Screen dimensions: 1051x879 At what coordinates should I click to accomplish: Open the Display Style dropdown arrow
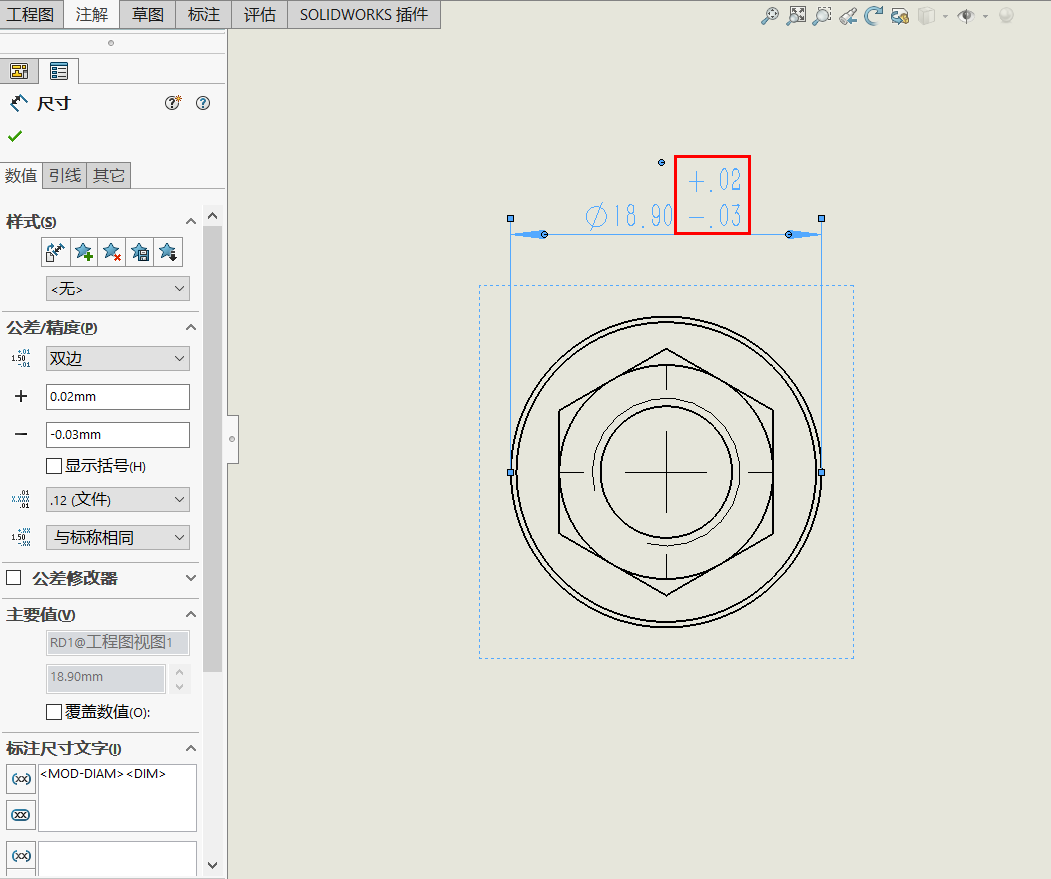click(x=945, y=16)
